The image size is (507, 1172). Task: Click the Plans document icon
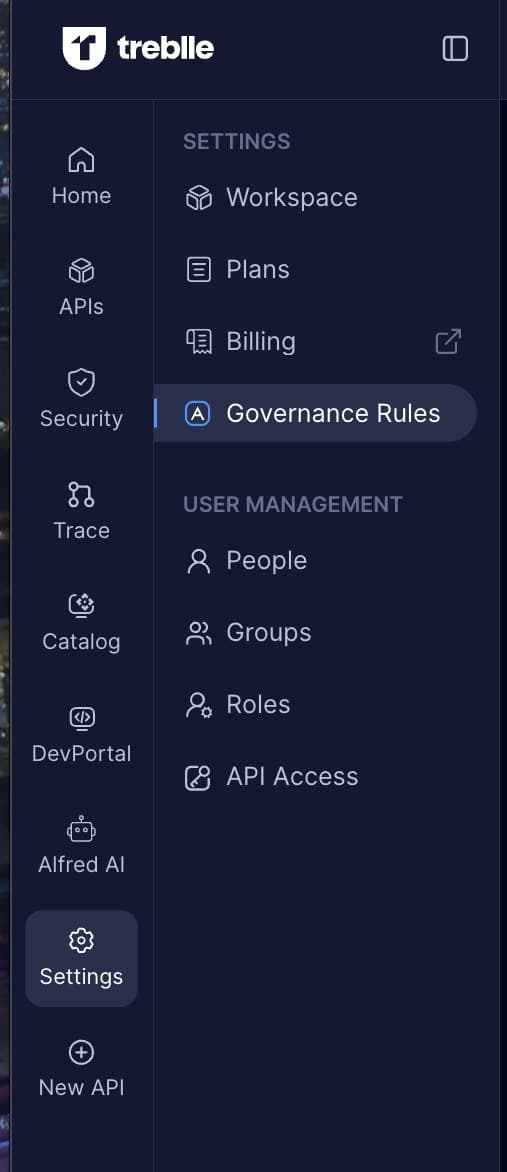(198, 270)
